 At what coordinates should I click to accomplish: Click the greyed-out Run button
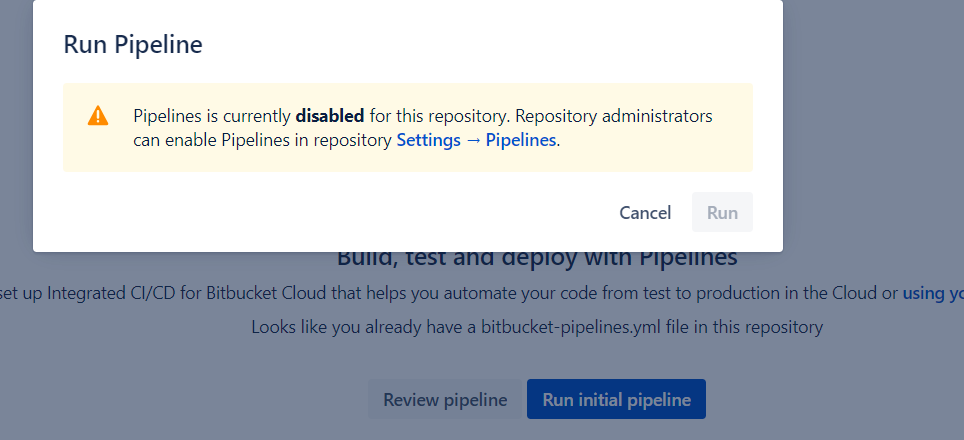coord(722,213)
